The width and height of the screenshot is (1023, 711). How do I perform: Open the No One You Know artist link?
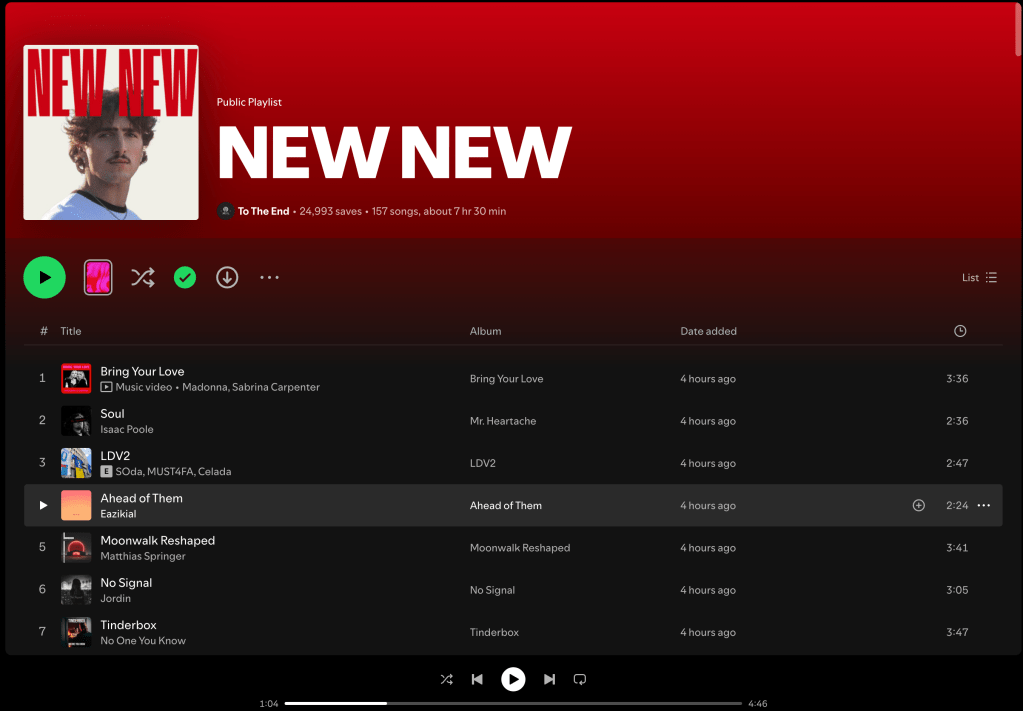point(143,641)
